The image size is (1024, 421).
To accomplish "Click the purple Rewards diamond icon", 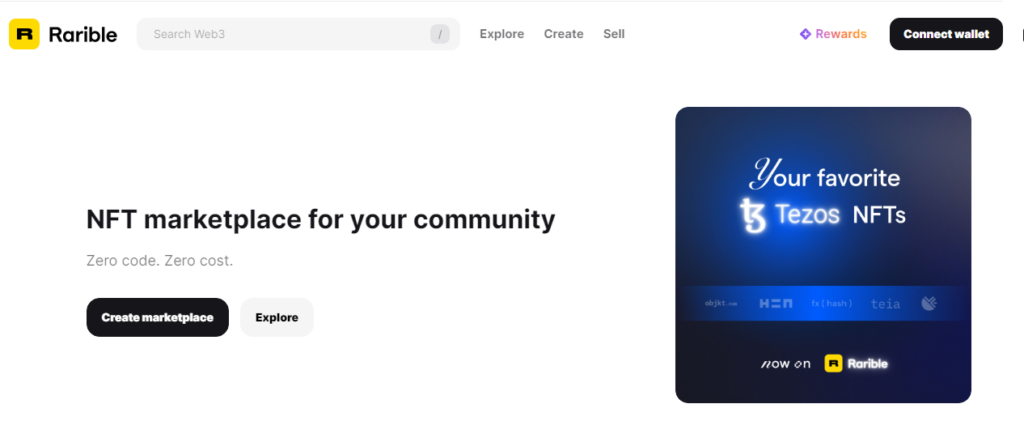I will [805, 34].
